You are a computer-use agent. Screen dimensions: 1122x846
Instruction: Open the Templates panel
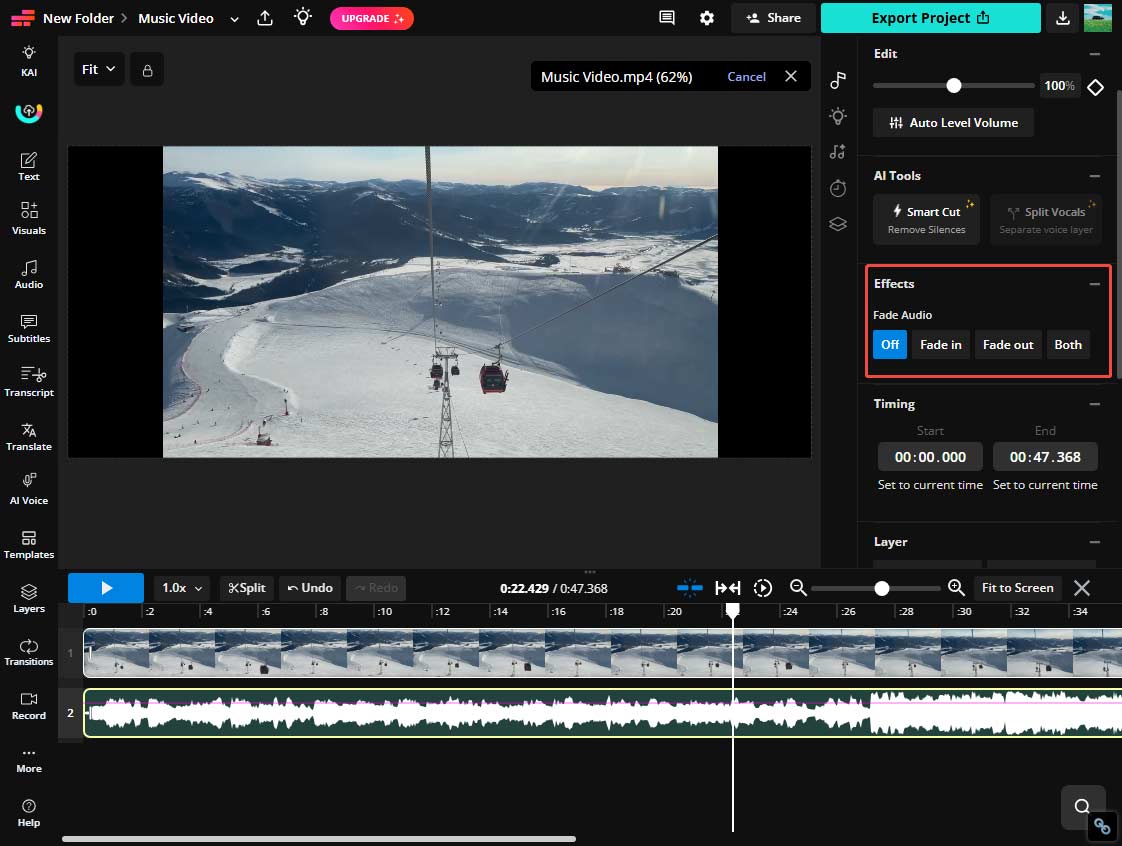pos(29,545)
